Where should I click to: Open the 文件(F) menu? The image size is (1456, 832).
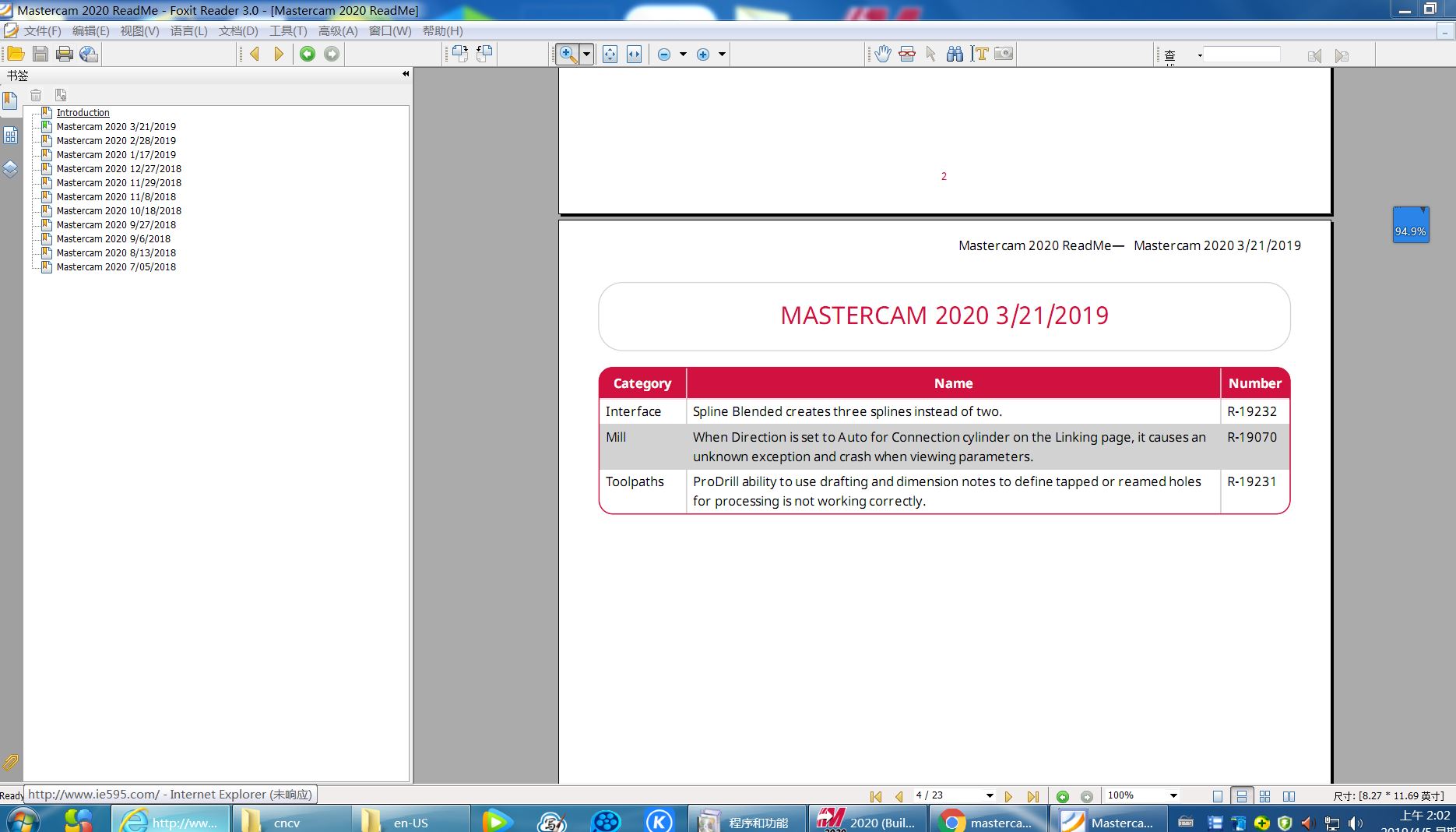tap(42, 31)
